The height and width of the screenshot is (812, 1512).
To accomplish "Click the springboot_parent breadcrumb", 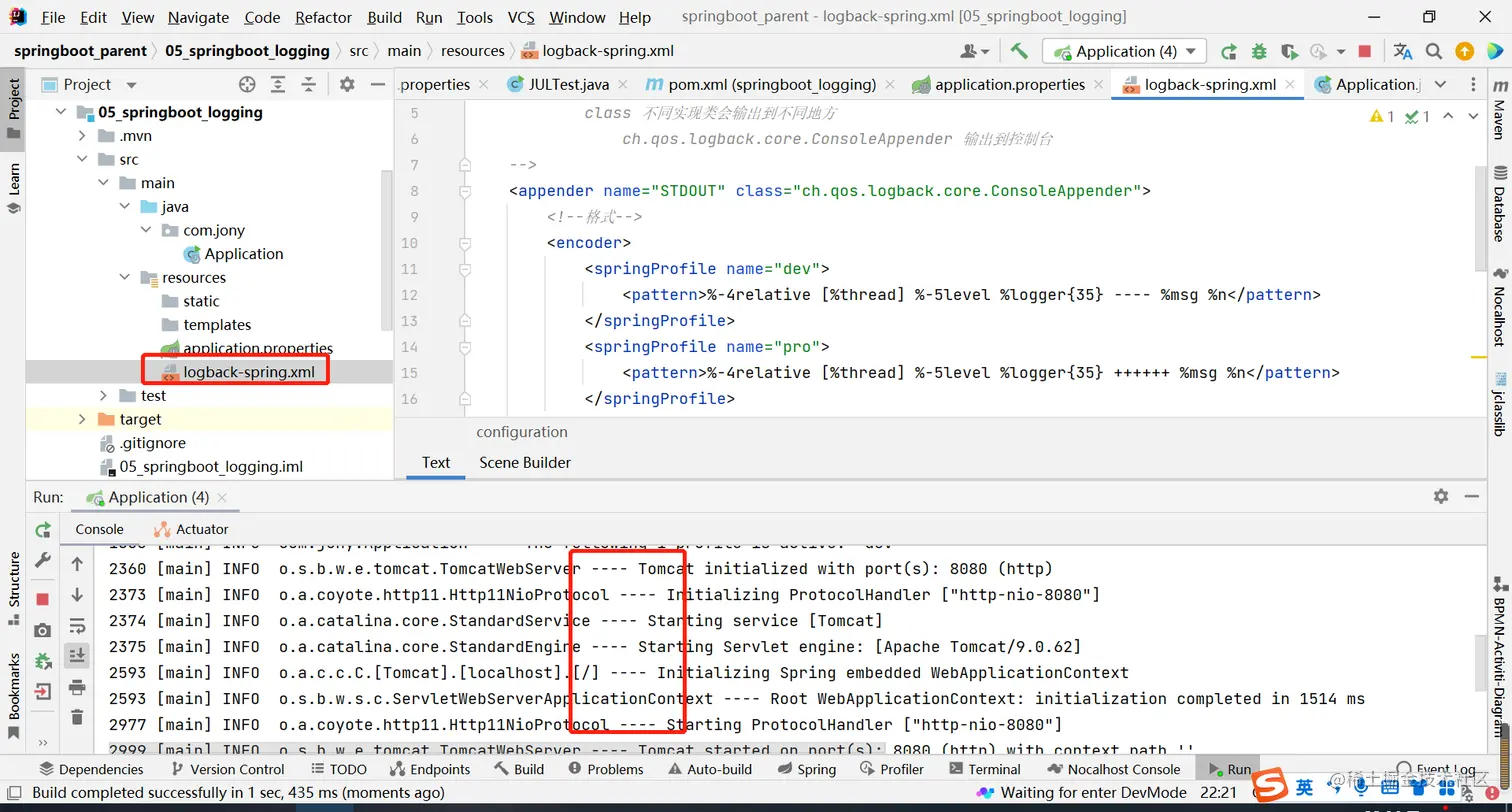I will tap(80, 51).
